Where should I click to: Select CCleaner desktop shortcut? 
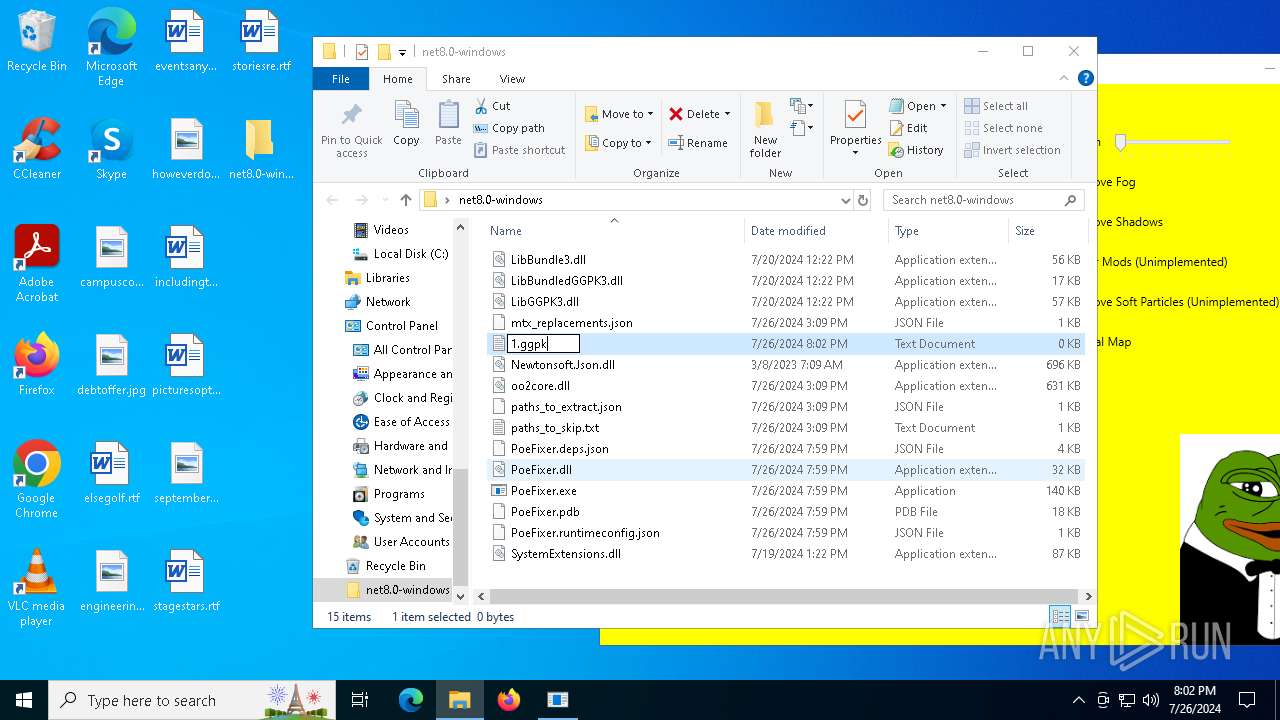(37, 149)
